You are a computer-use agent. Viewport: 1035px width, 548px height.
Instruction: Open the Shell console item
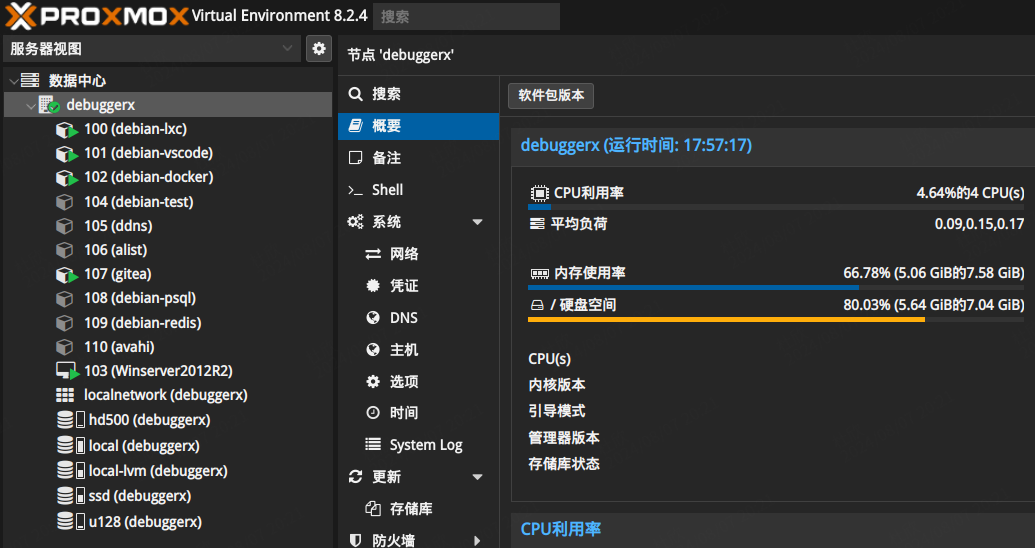tap(418, 190)
